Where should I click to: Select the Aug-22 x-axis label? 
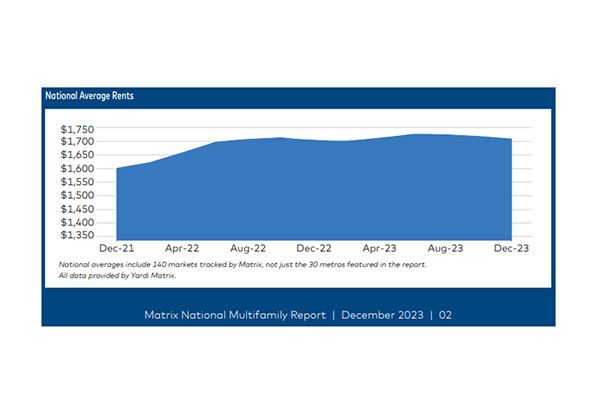247,248
